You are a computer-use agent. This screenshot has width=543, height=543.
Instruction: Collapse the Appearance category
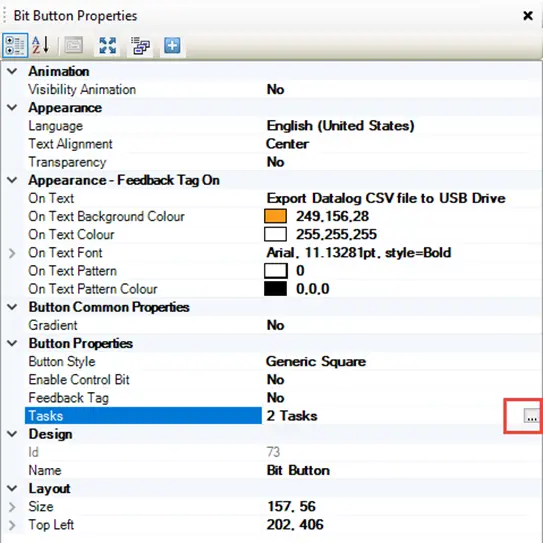point(12,108)
